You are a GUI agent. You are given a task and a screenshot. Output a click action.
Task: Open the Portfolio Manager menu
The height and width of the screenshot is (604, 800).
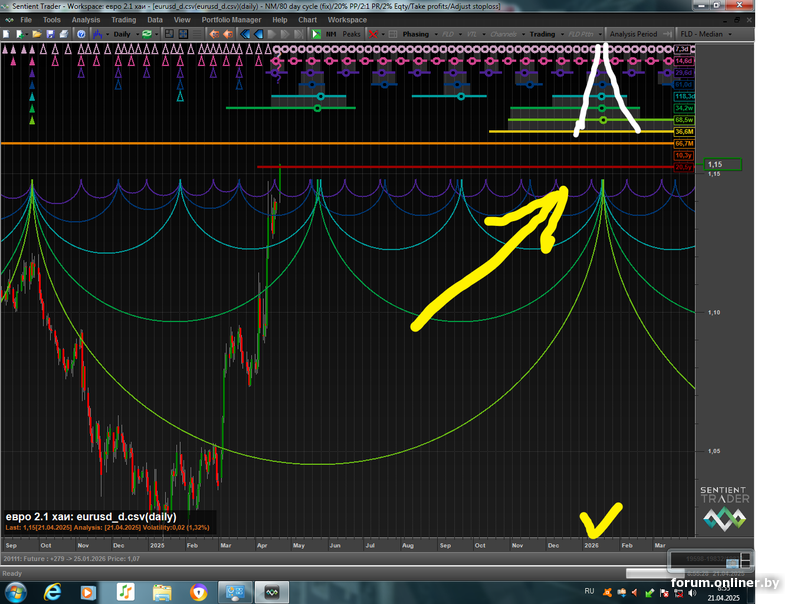click(x=231, y=19)
